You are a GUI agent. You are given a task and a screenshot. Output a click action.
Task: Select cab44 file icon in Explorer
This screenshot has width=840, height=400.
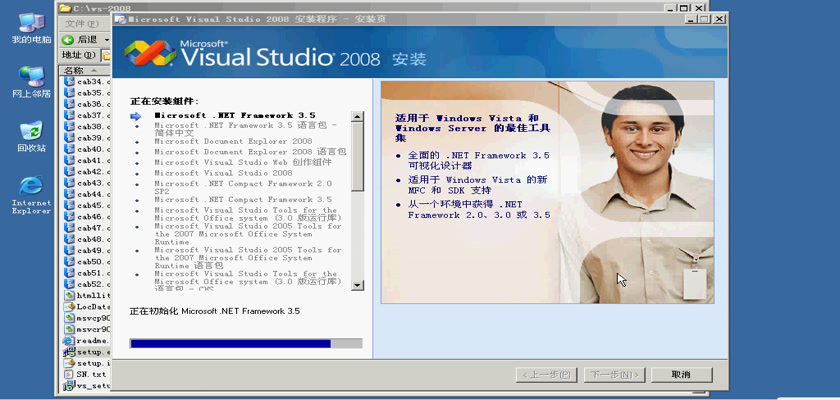[x=70, y=194]
